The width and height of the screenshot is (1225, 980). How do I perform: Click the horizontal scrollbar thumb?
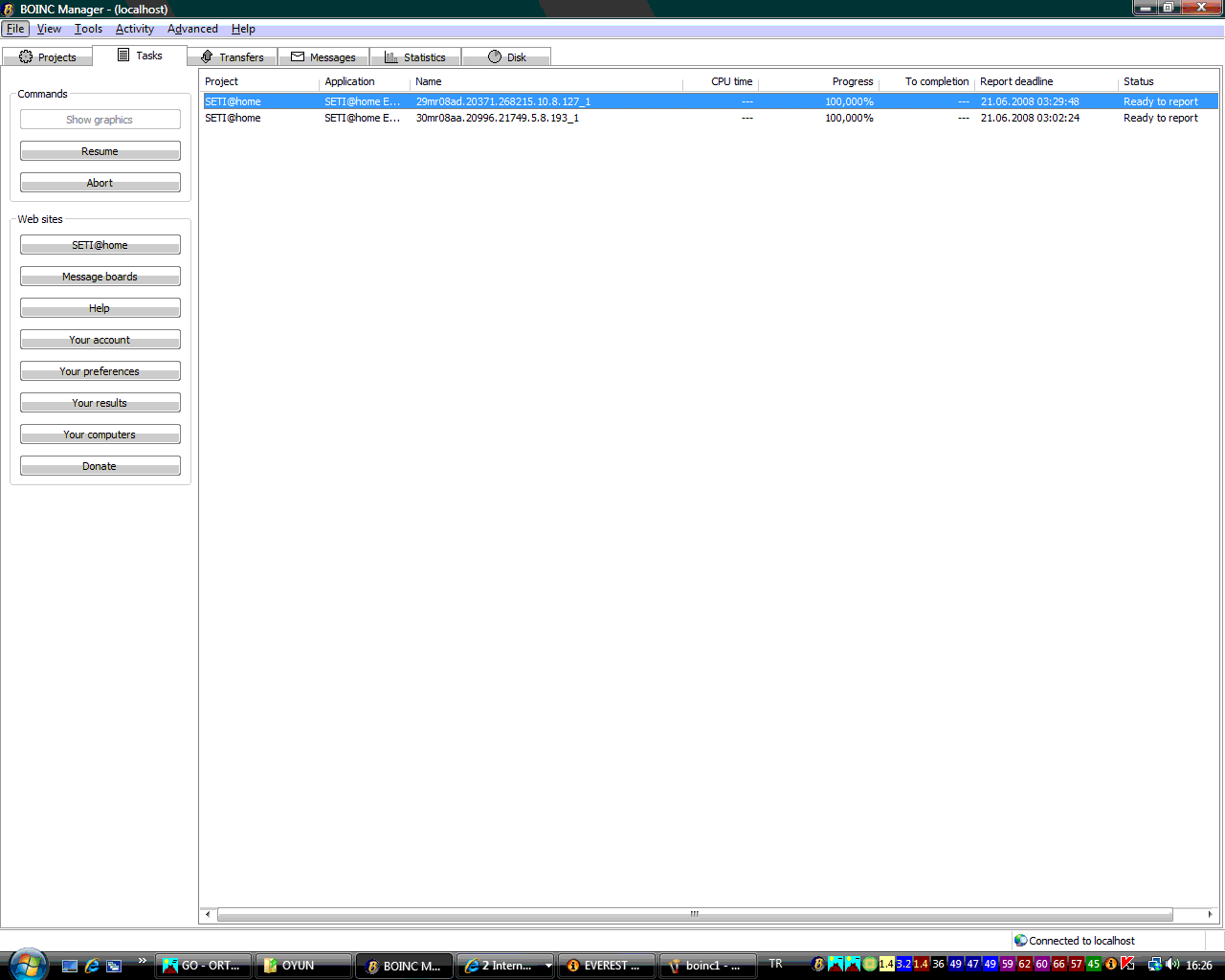695,914
